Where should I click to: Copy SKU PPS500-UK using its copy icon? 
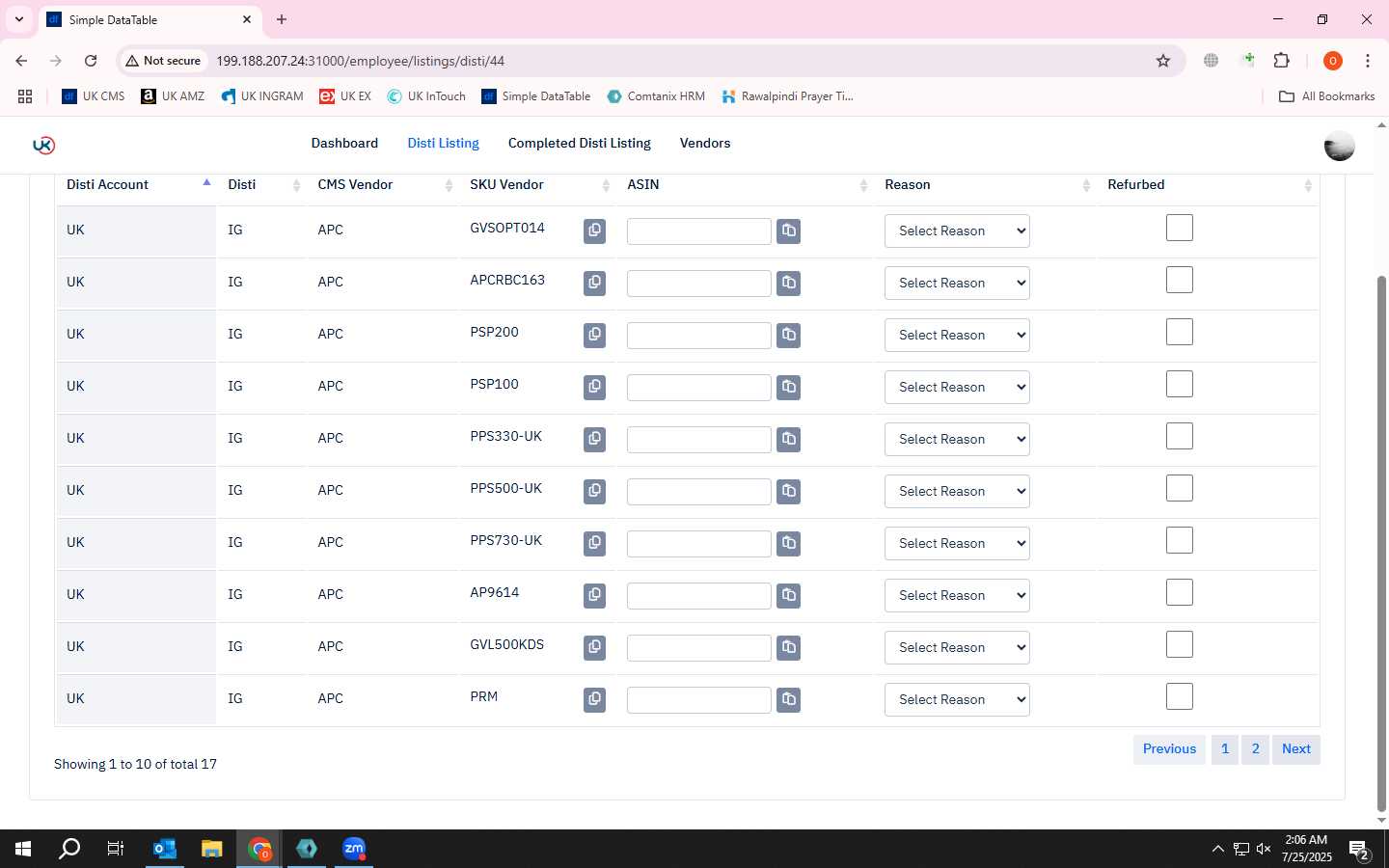coord(595,491)
